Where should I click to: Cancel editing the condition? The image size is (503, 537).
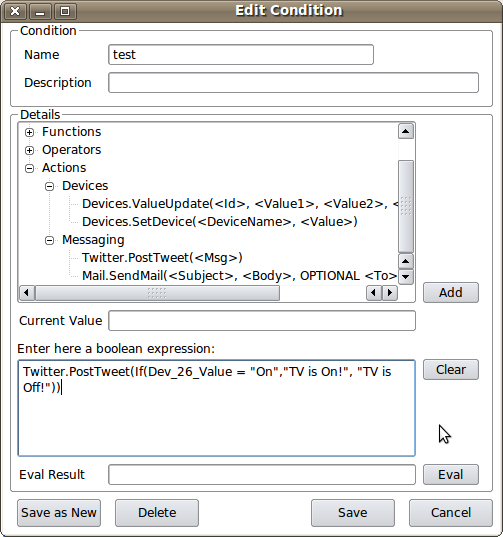point(451,513)
